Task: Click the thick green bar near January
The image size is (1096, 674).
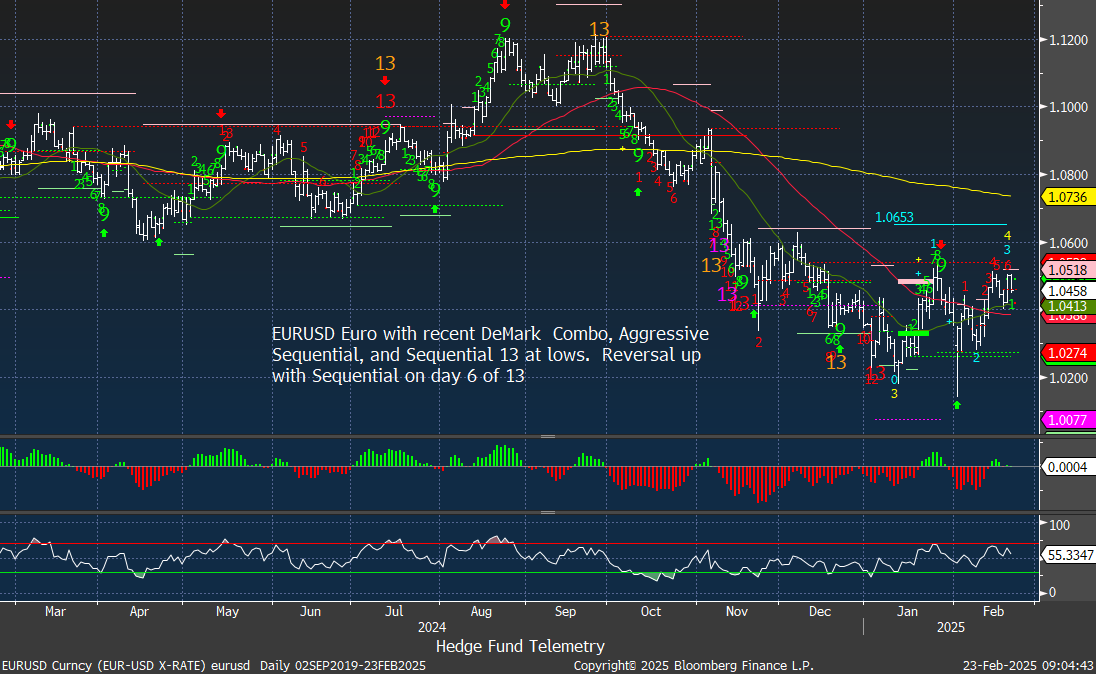Action: 913,334
